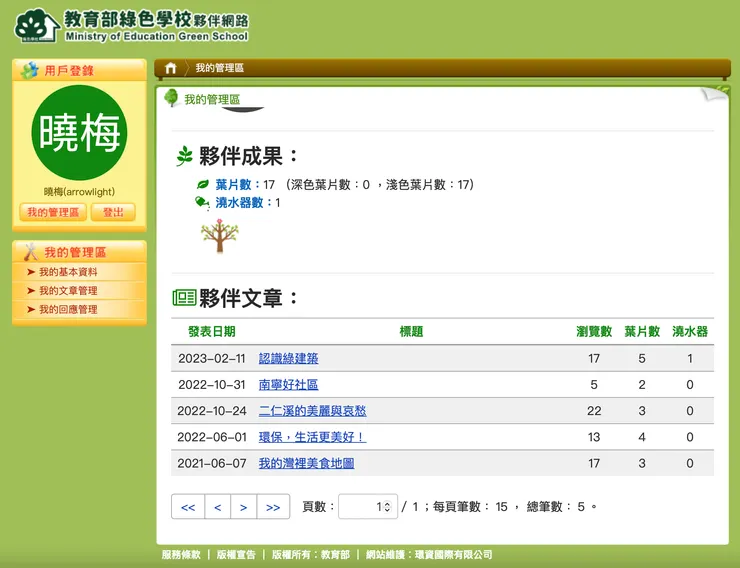Open article 南寧好社區
This screenshot has height=568, width=740.
click(288, 384)
